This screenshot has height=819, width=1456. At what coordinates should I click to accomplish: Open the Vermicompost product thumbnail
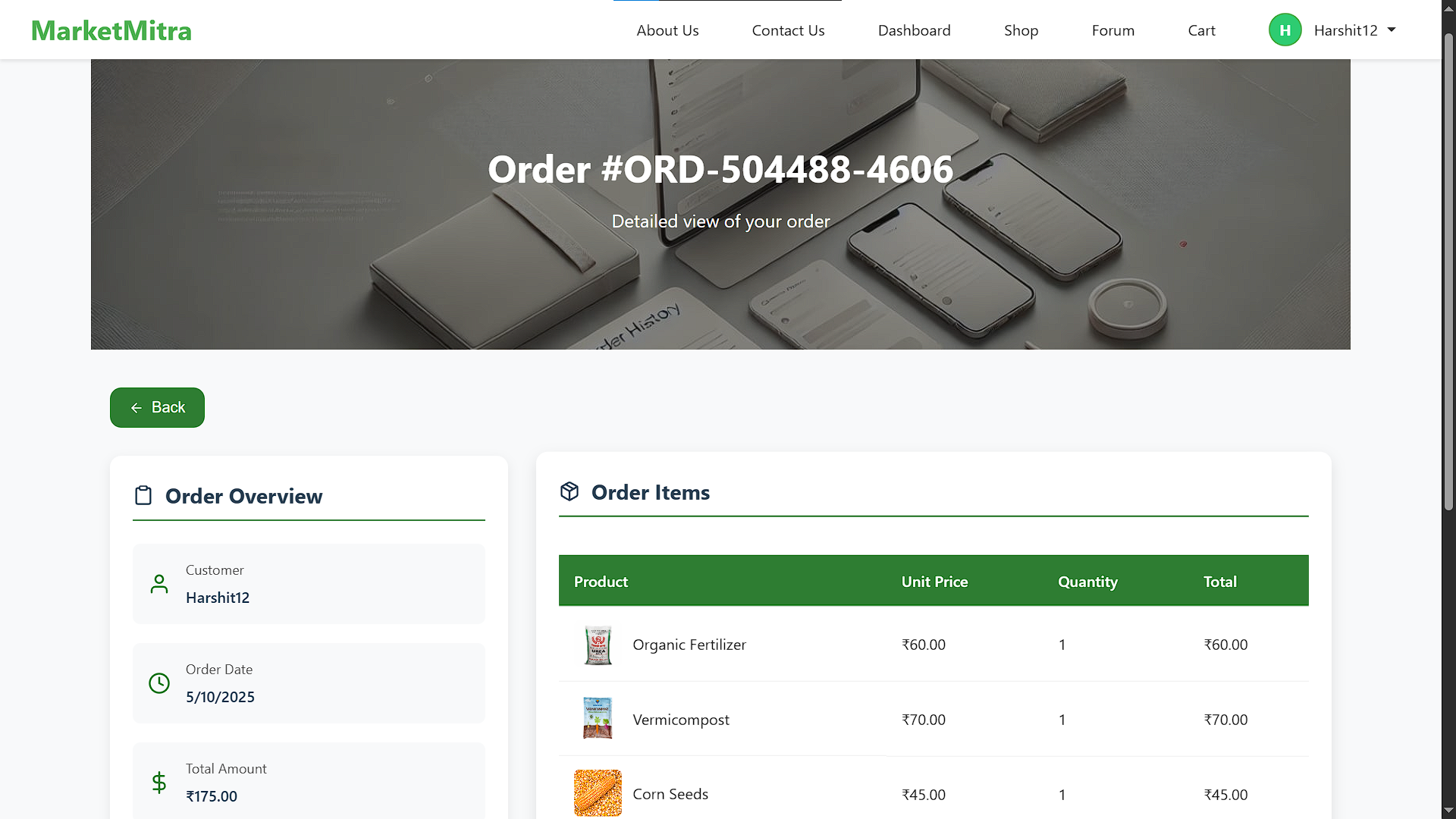pyautogui.click(x=598, y=718)
